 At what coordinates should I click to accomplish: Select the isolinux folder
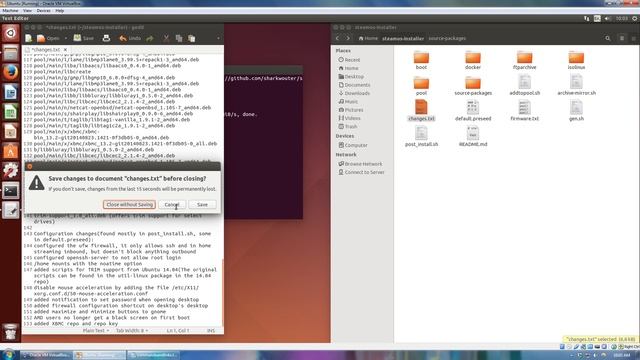576,60
